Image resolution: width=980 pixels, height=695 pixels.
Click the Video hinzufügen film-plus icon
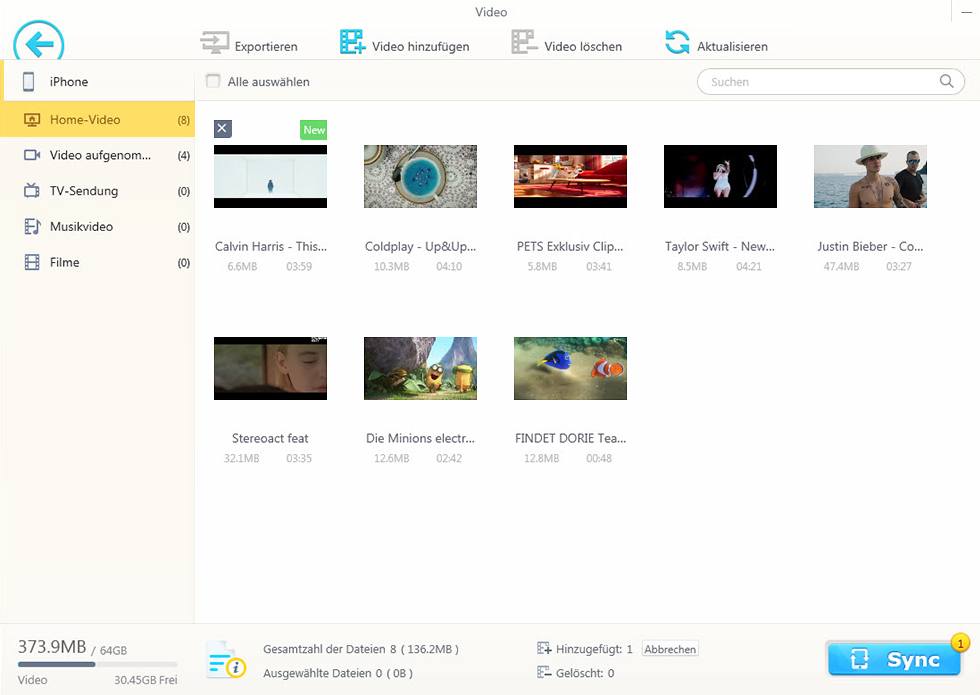pos(352,42)
